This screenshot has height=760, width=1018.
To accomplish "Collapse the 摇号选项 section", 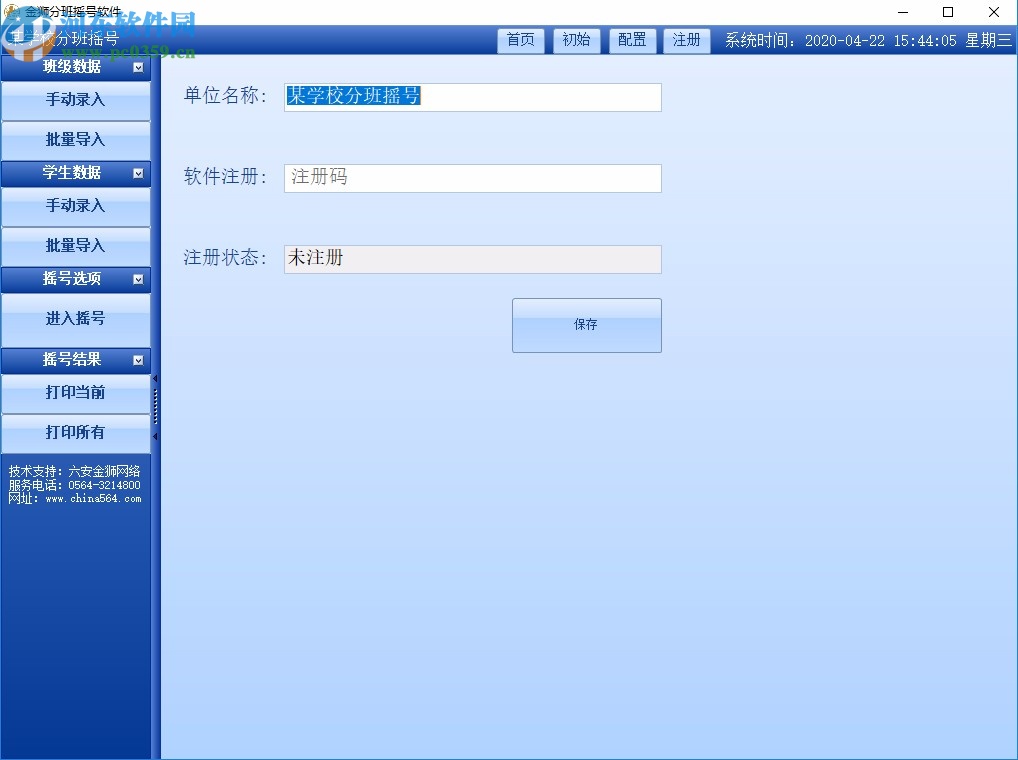I will coord(139,279).
